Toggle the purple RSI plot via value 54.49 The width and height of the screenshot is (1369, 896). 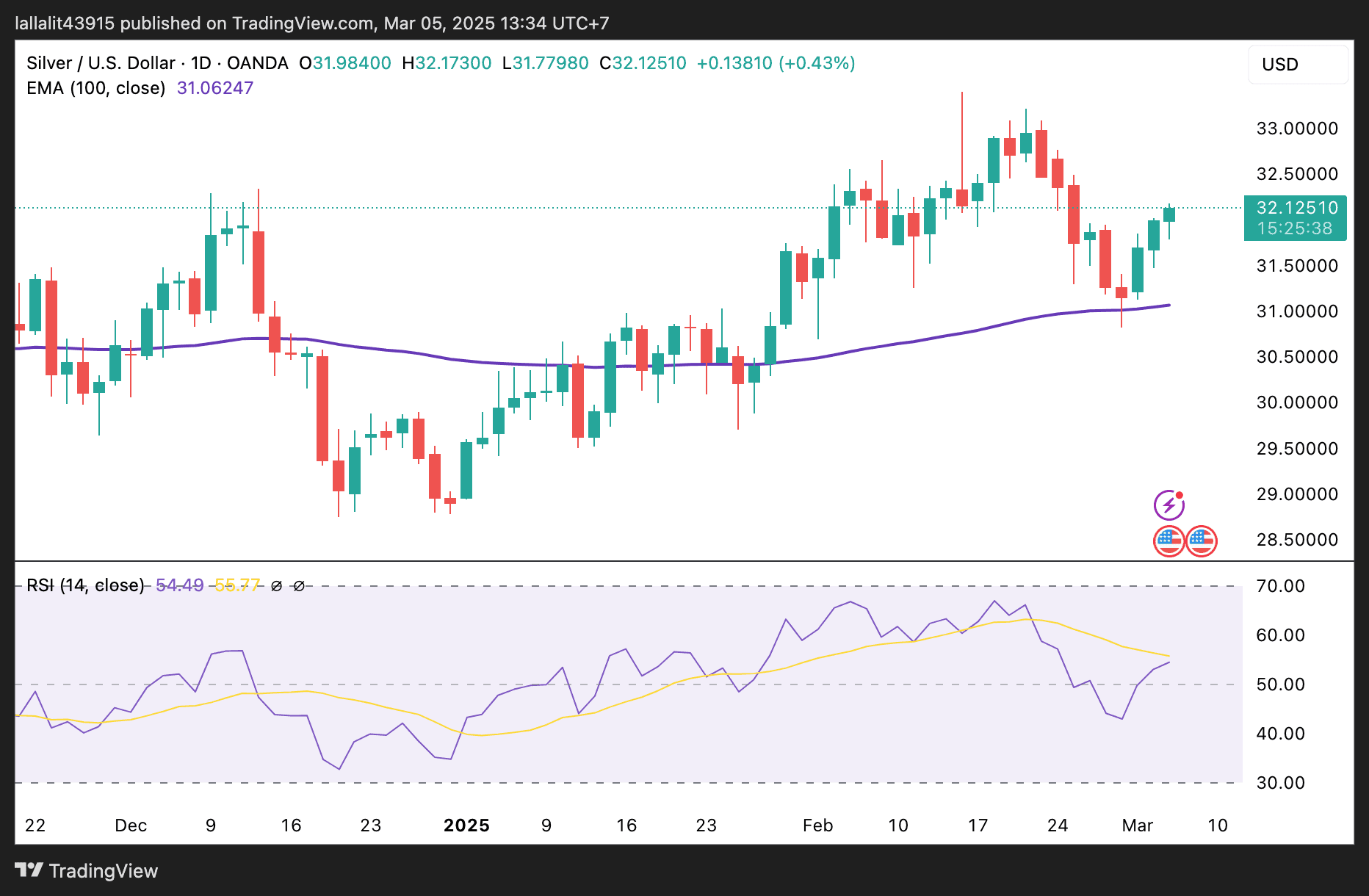[179, 585]
